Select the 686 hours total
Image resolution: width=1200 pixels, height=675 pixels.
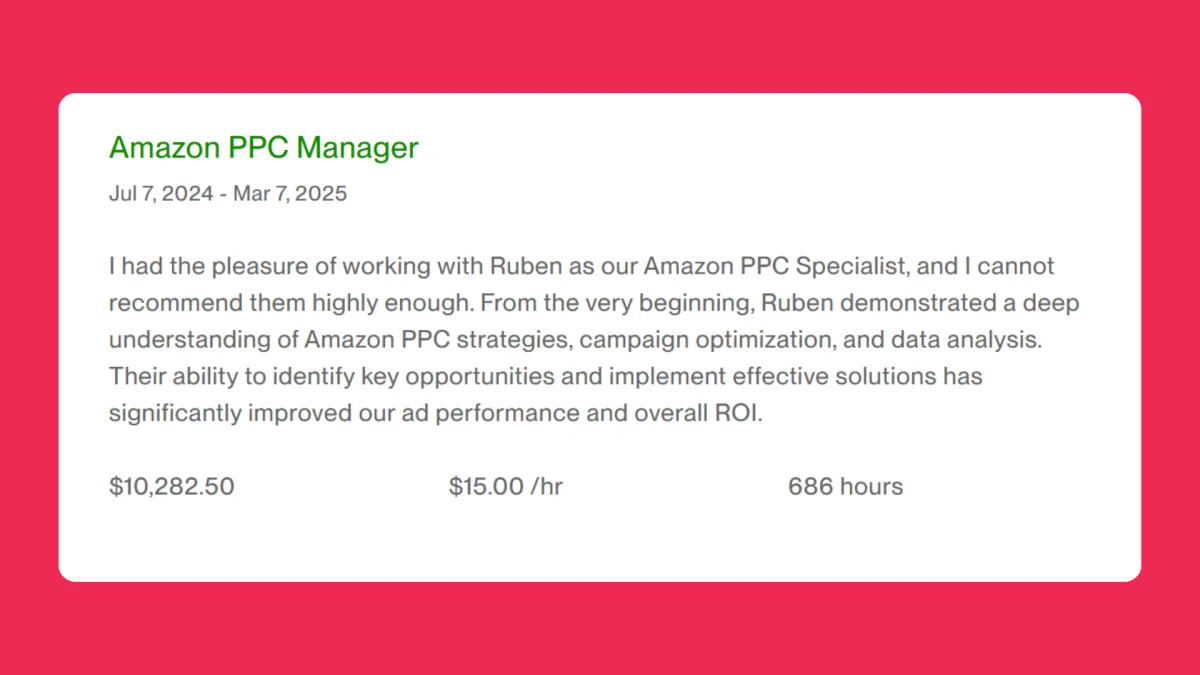pyautogui.click(x=845, y=487)
